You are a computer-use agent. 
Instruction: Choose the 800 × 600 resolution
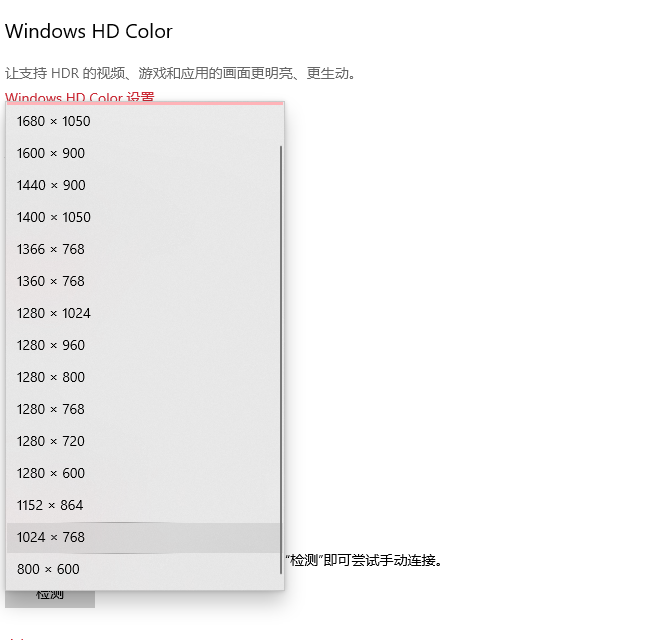pyautogui.click(x=143, y=570)
